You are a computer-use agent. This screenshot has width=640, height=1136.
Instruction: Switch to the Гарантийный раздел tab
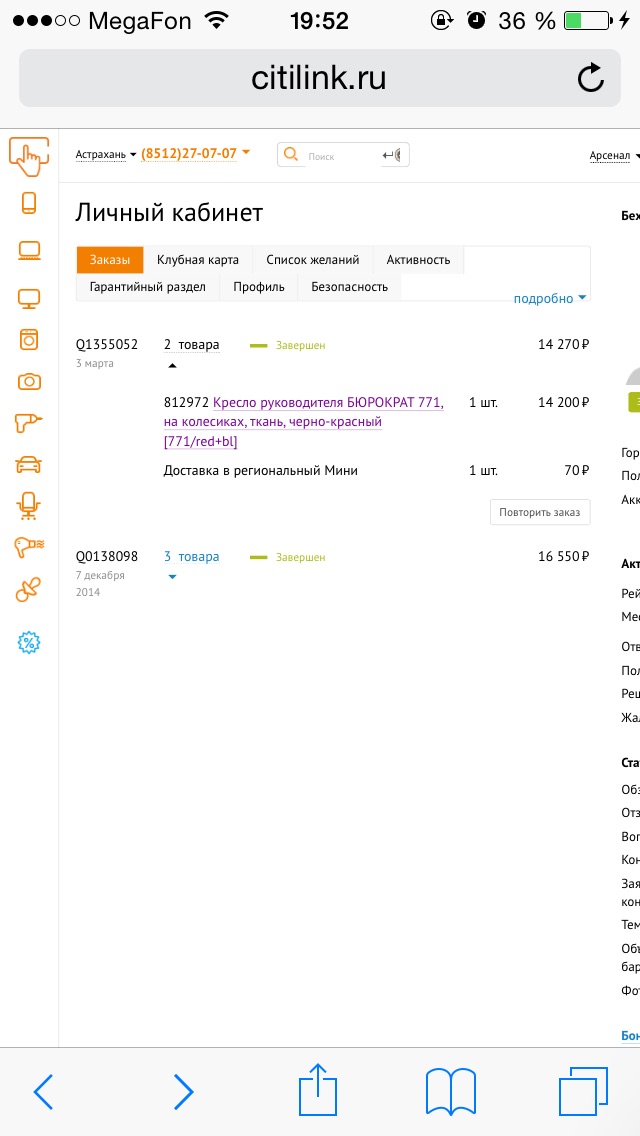148,287
